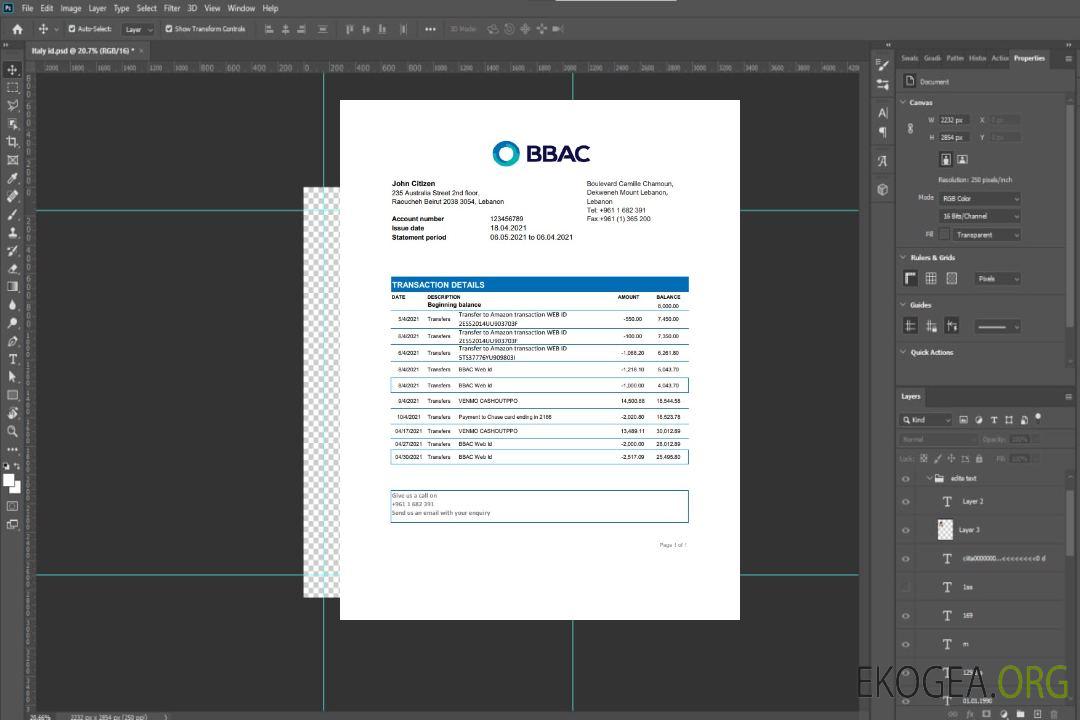Collapse the Quick Actions section
The image size is (1080, 720).
tap(904, 352)
